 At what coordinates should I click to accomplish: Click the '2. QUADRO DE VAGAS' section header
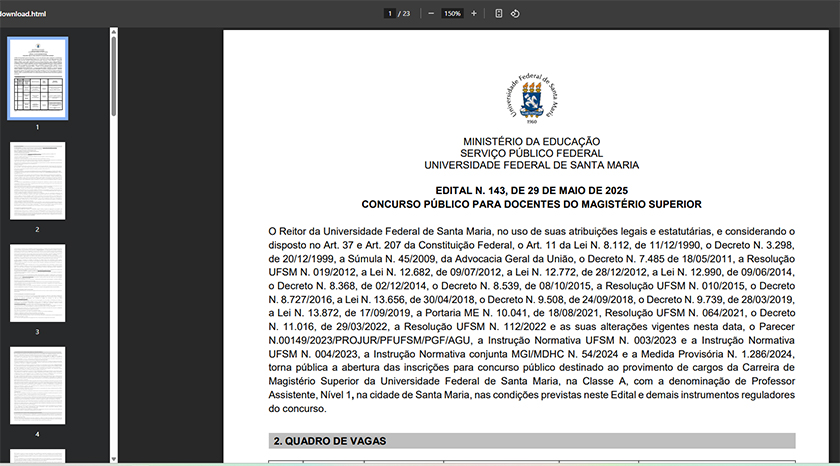coord(531,441)
